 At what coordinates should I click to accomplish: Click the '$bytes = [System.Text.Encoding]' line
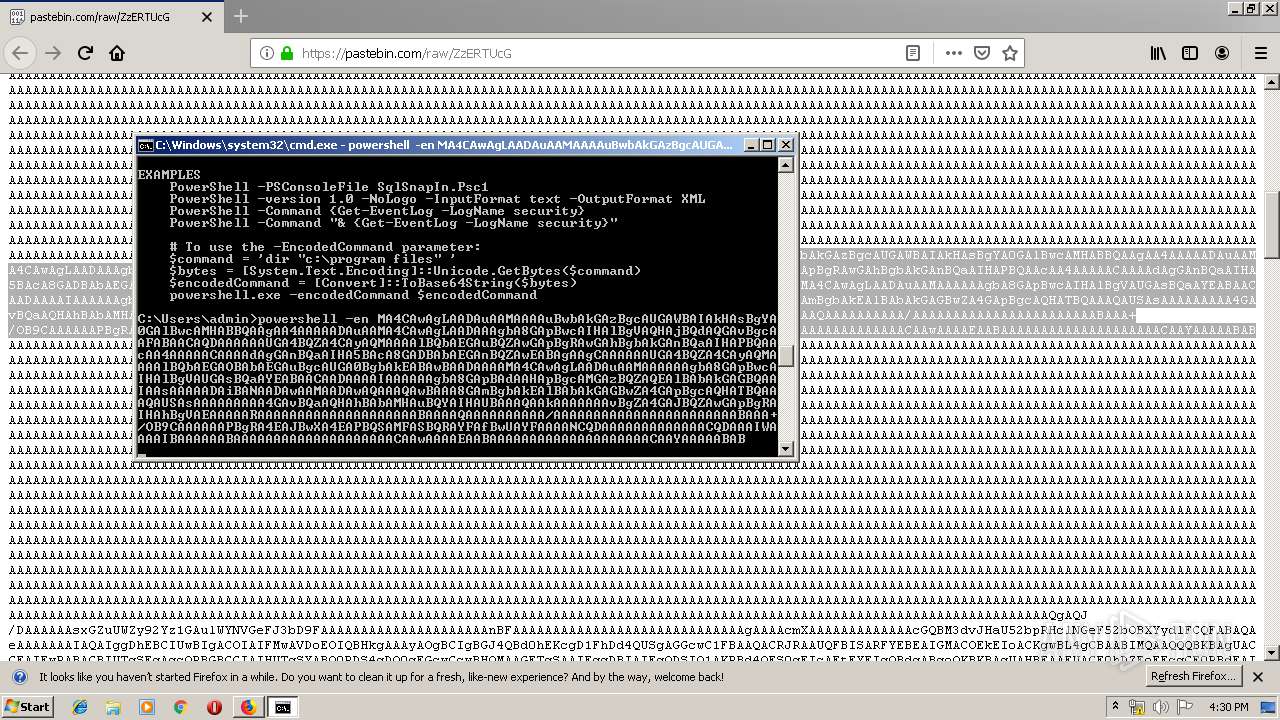tap(405, 270)
